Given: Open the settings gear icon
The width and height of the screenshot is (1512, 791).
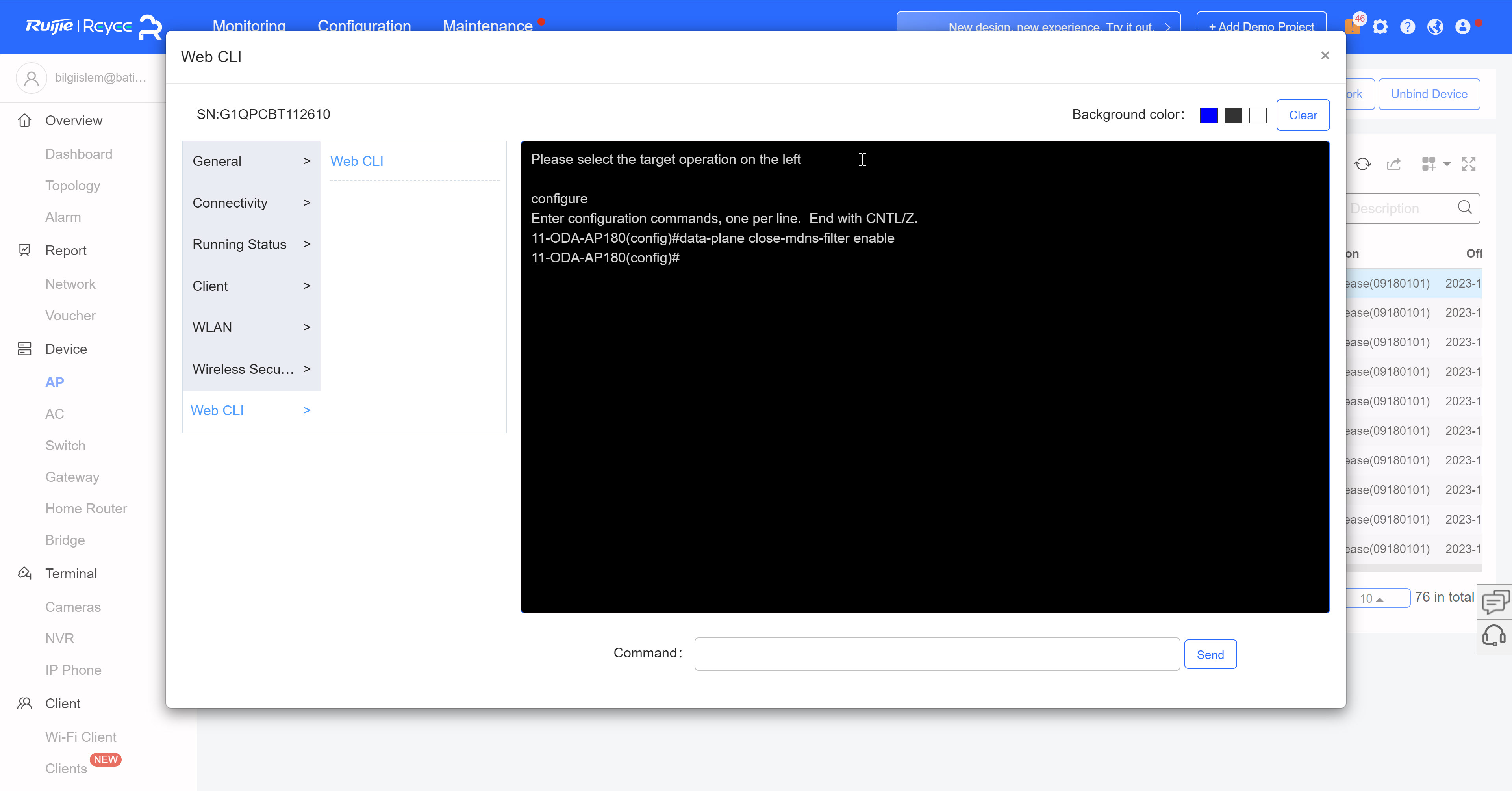Looking at the screenshot, I should click(1380, 27).
